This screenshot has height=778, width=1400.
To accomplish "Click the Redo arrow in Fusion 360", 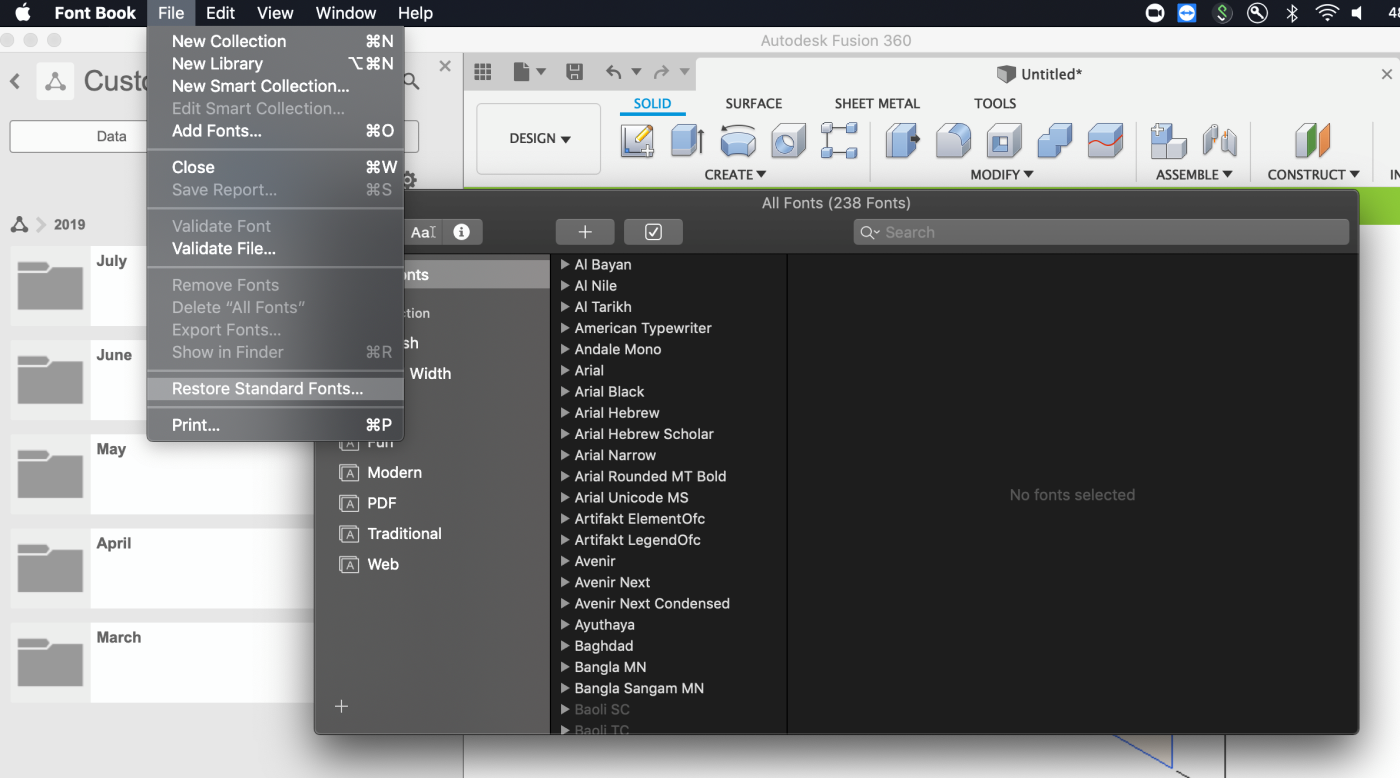I will click(x=661, y=71).
